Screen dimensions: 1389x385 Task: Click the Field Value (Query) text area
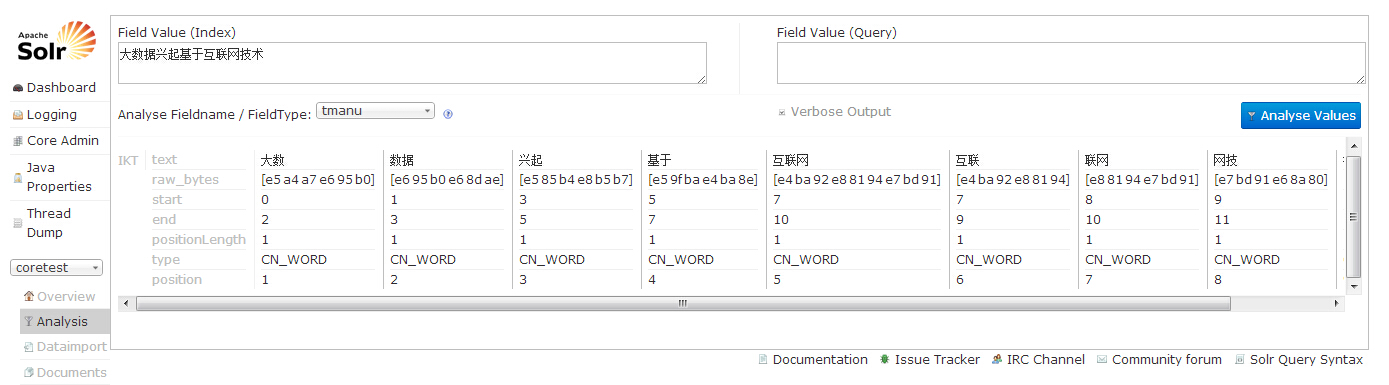coord(1071,63)
